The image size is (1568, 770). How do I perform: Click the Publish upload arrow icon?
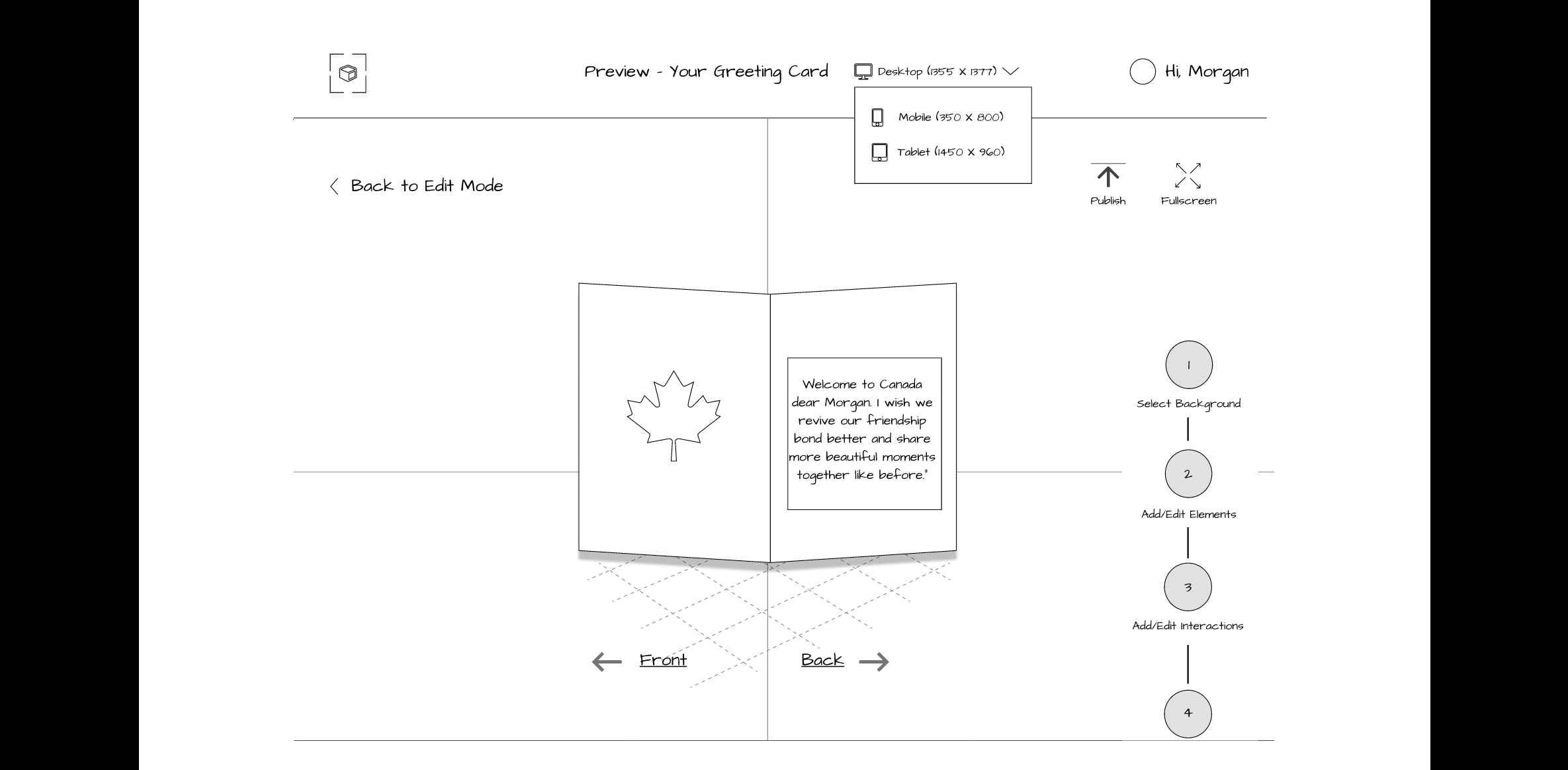(x=1108, y=177)
